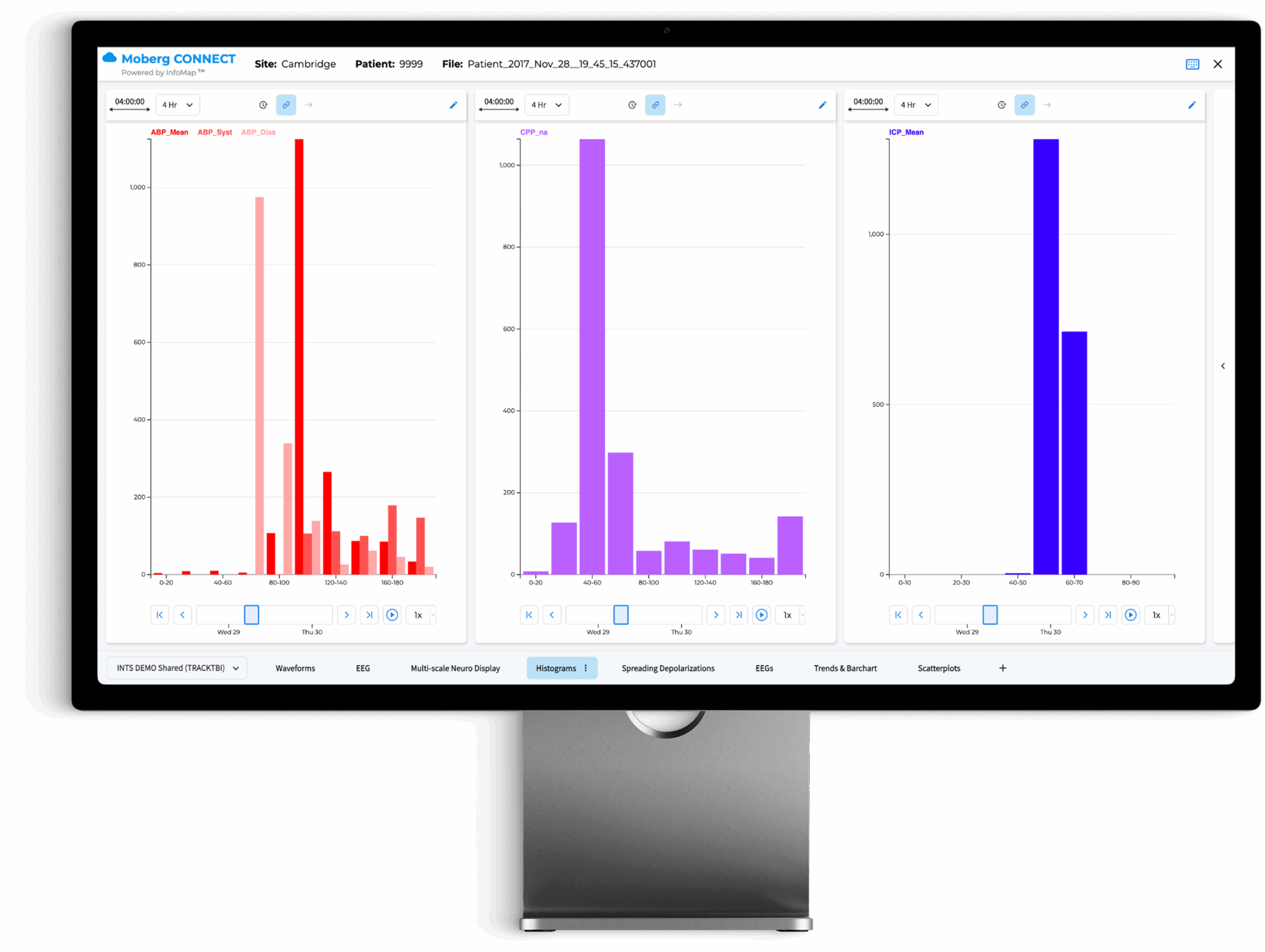This screenshot has height=952, width=1265.
Task: Play playback on the ICP_Mean panel
Action: (x=1131, y=615)
